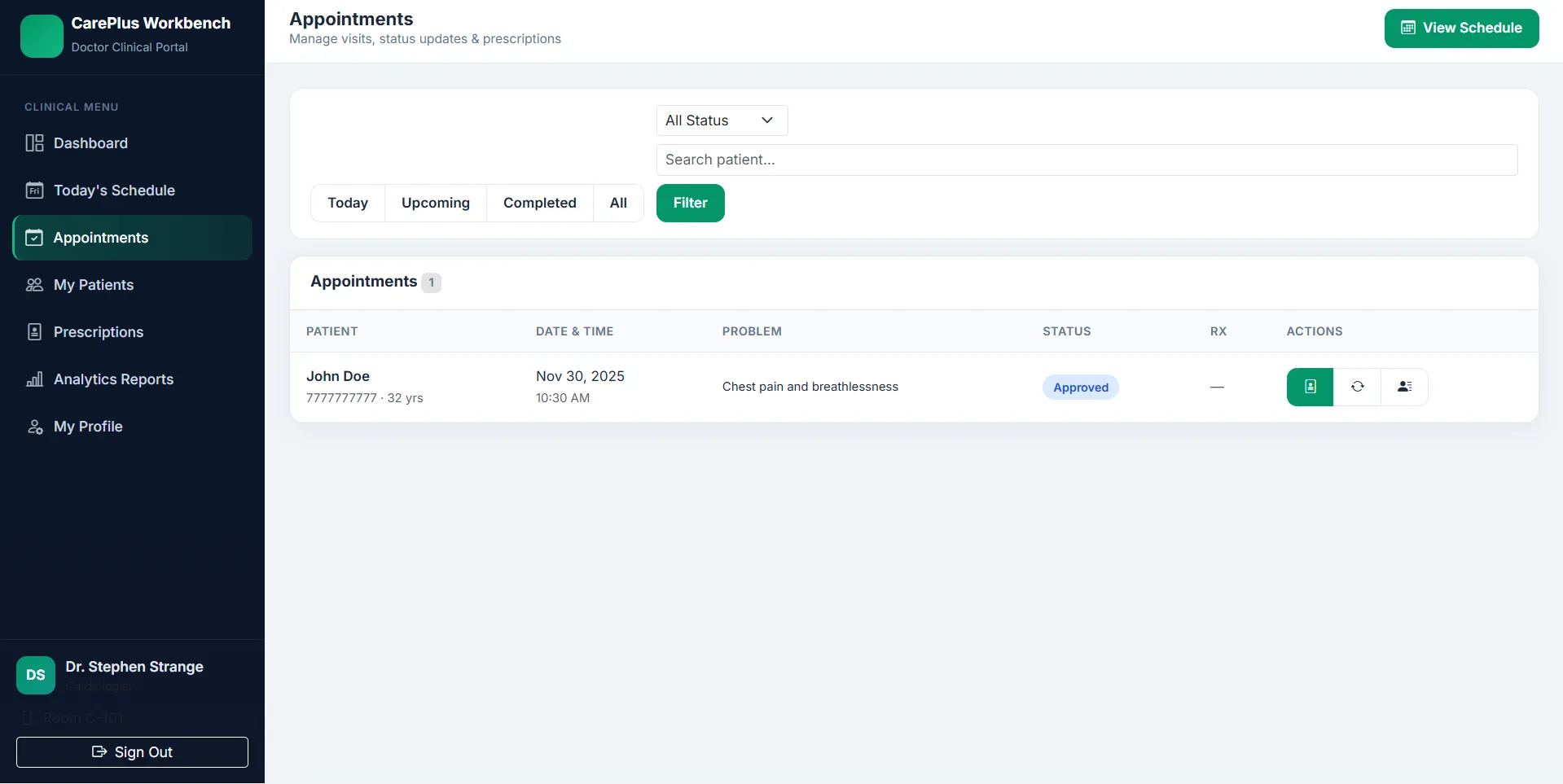
Task: Click the Today's Schedule calendar icon
Action: (34, 191)
